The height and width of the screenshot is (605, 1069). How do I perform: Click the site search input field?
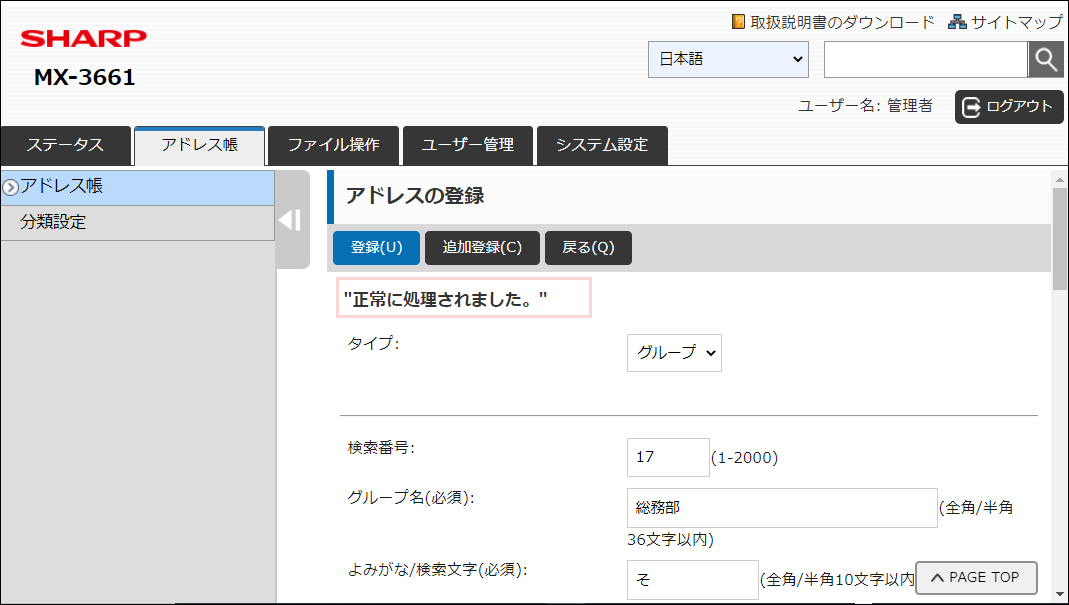pos(926,59)
